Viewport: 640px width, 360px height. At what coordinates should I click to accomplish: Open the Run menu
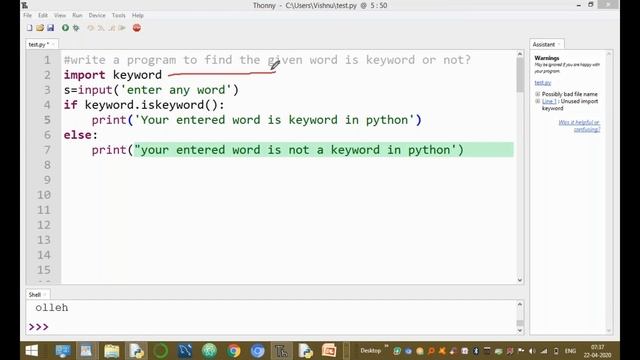77,15
